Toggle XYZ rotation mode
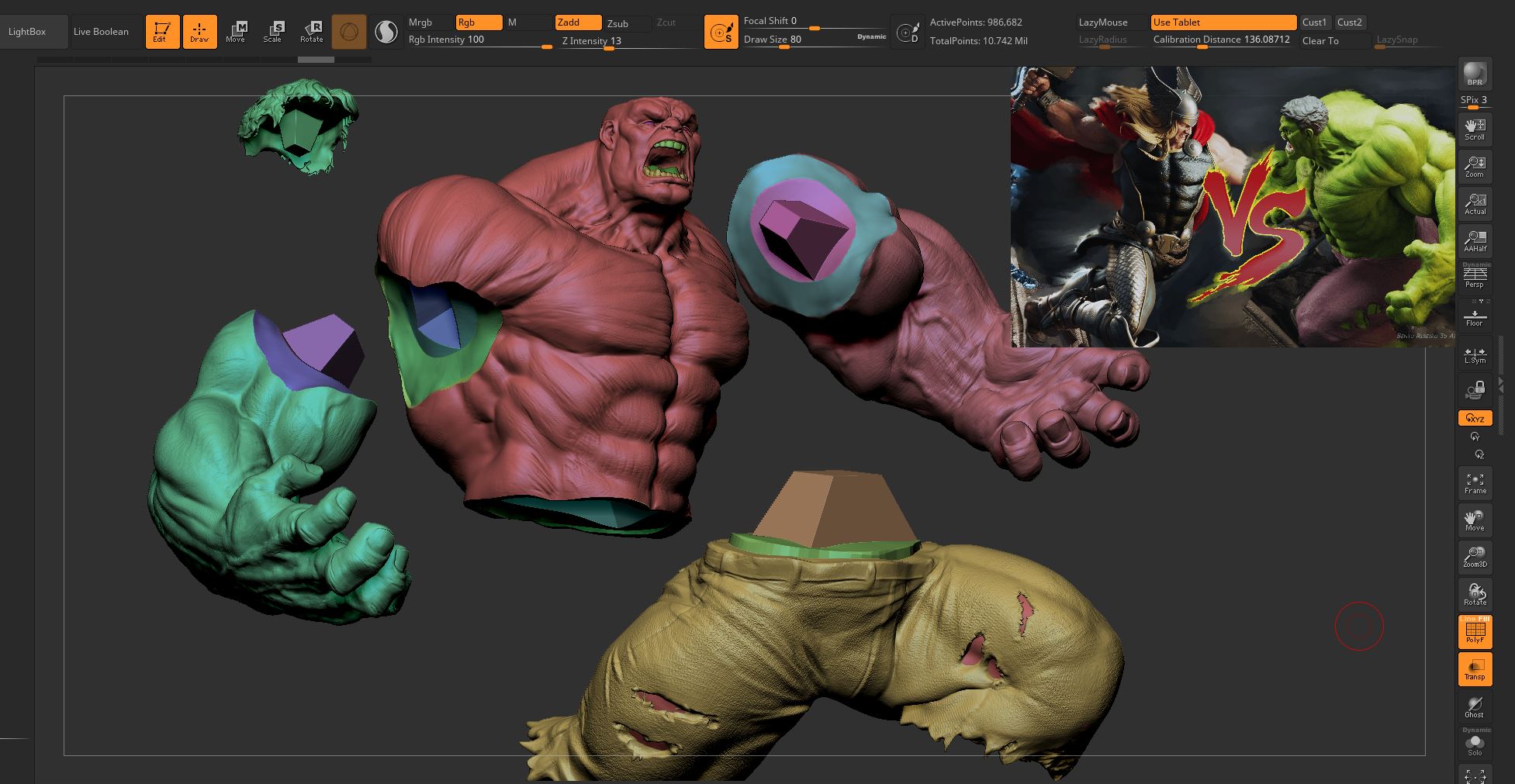The image size is (1515, 784). pyautogui.click(x=1475, y=419)
